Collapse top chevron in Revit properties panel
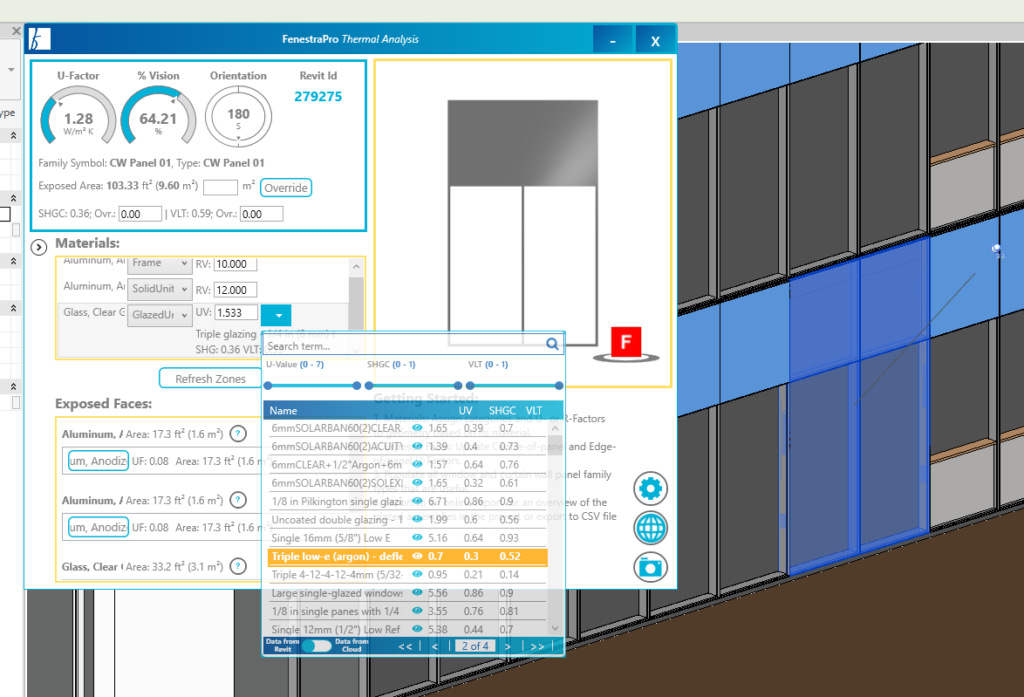Screen dimensions: 1024x697 pos(13,135)
